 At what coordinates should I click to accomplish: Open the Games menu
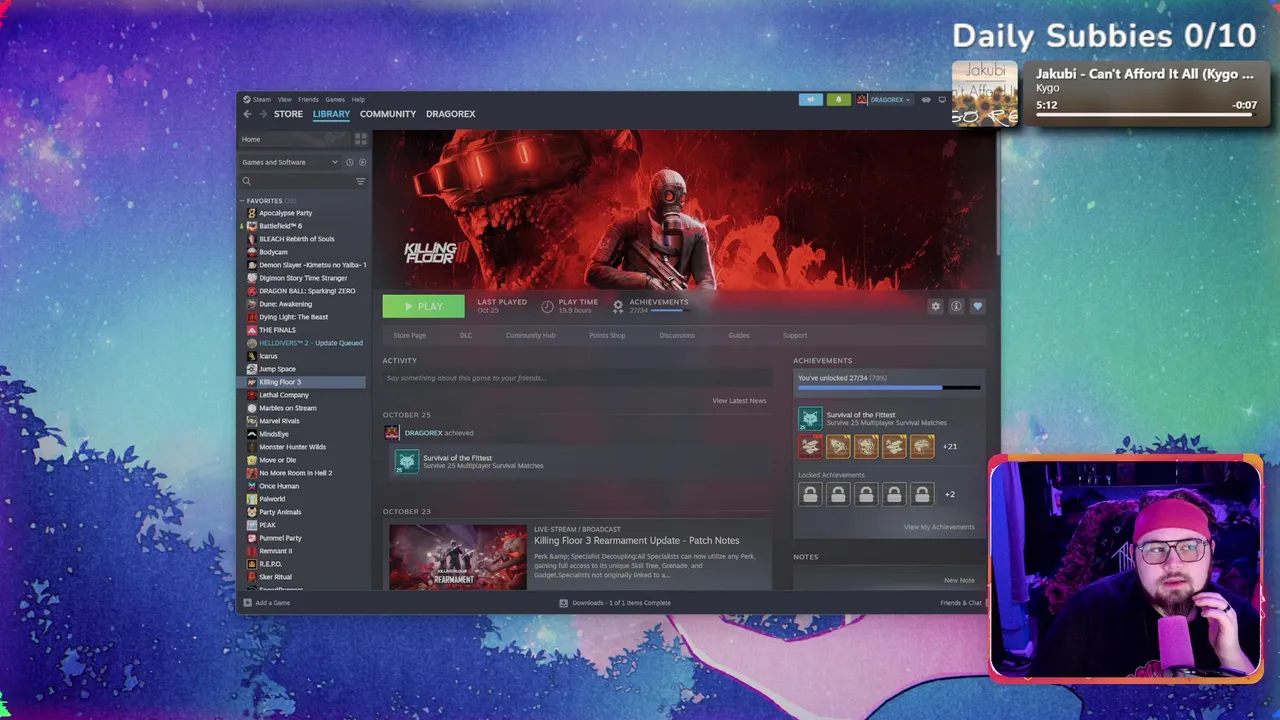(335, 99)
